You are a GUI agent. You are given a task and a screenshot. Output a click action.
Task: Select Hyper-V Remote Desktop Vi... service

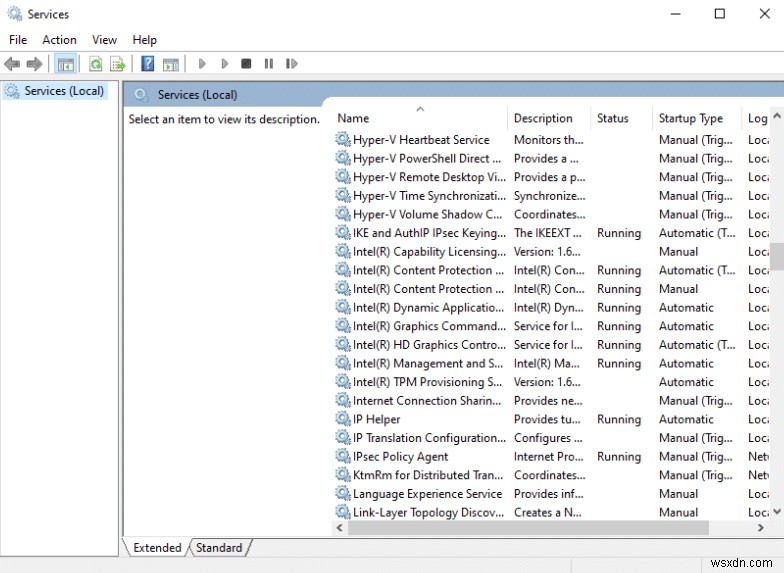(x=429, y=176)
